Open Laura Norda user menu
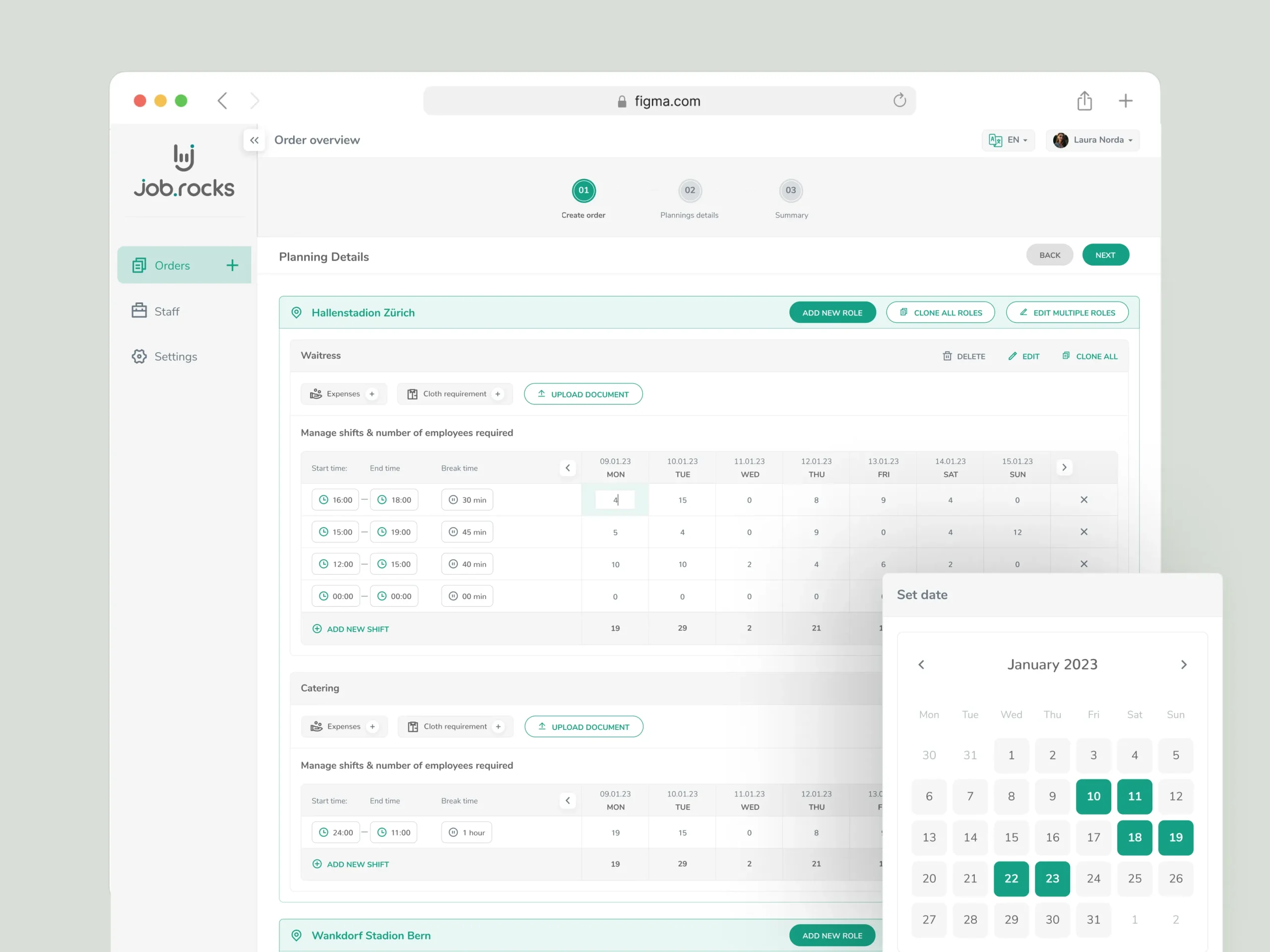The image size is (1270, 952). pos(1092,140)
